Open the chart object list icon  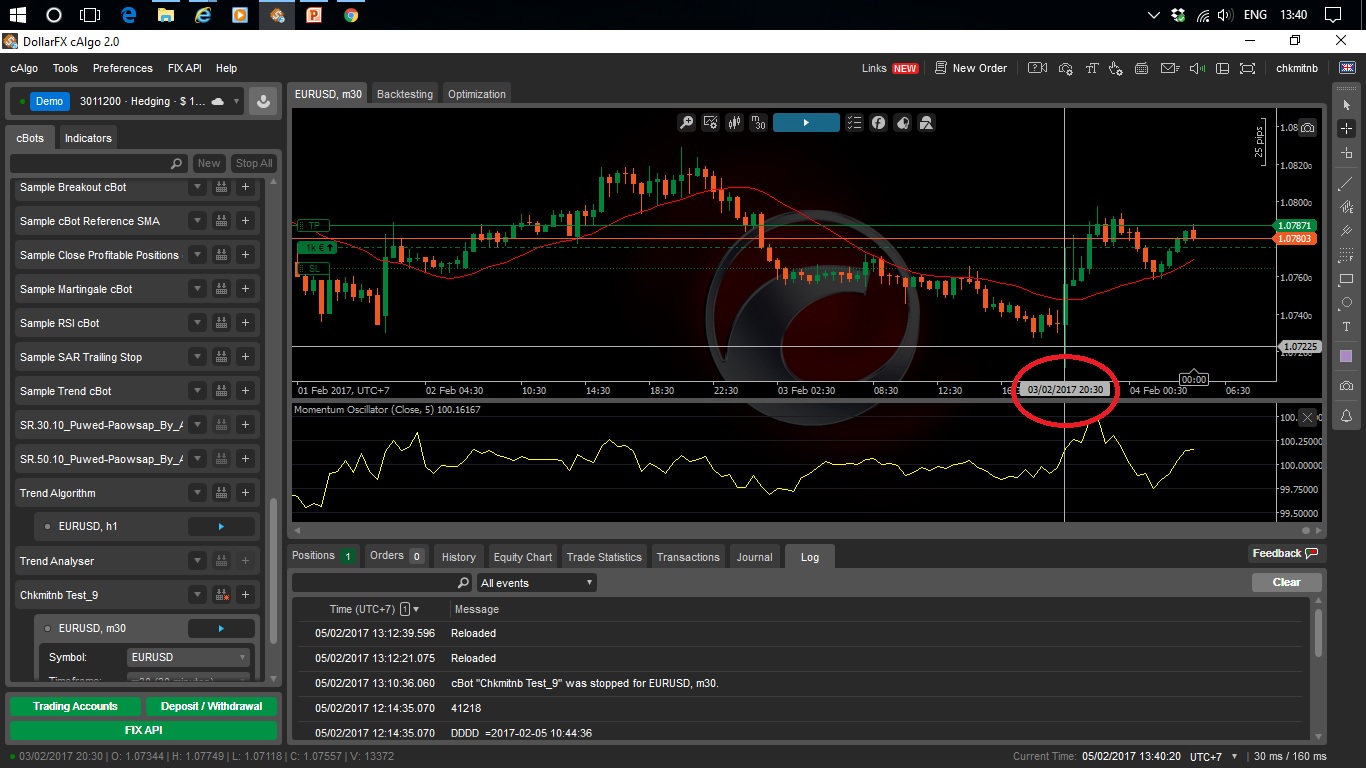(x=854, y=122)
